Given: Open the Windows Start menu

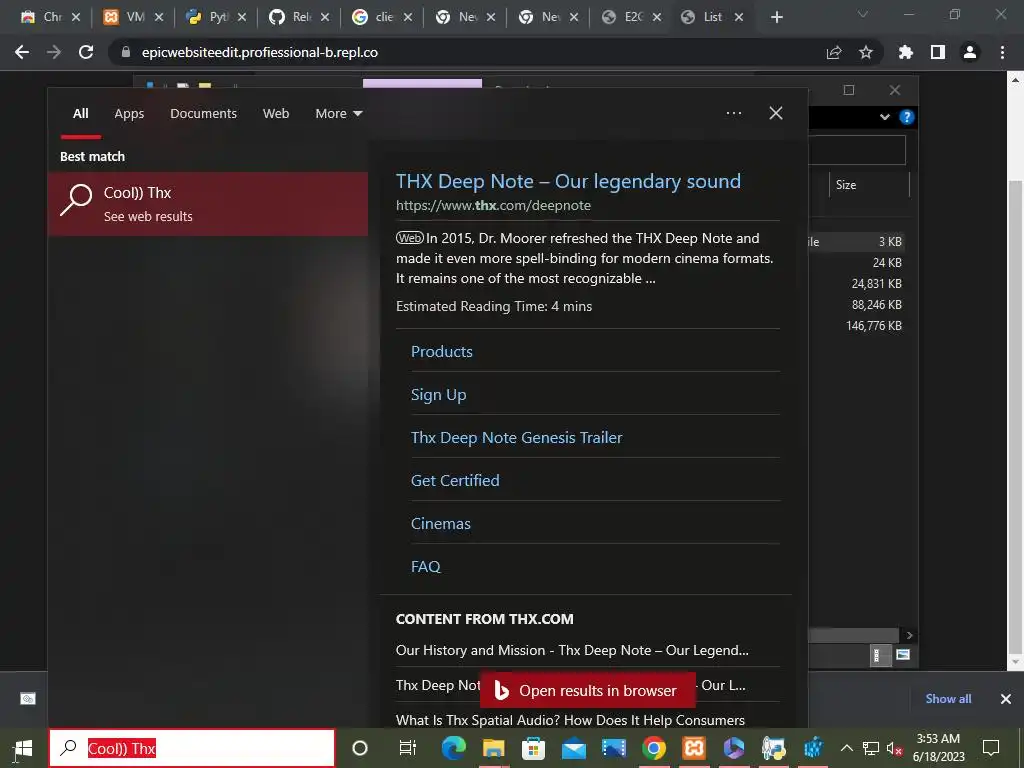Looking at the screenshot, I should pos(23,748).
